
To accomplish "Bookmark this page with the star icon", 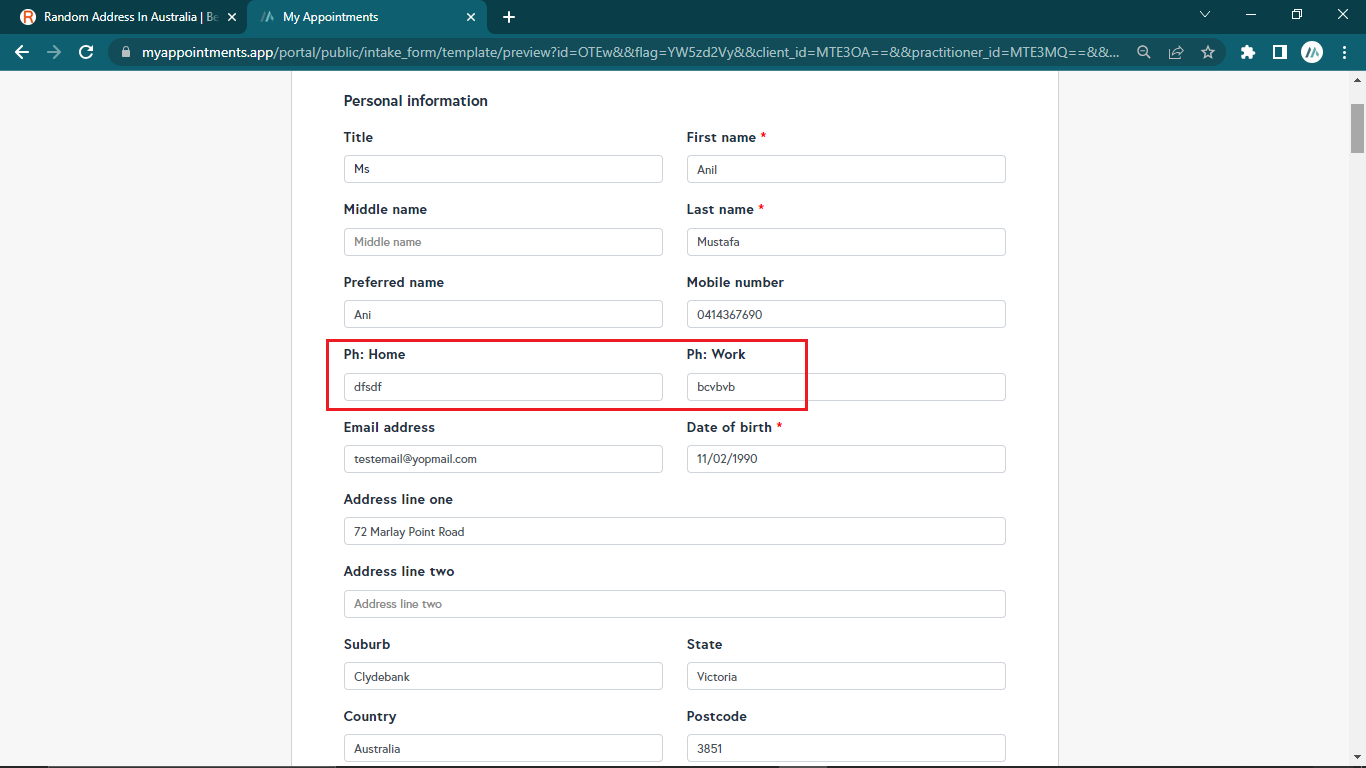I will pyautogui.click(x=1208, y=52).
